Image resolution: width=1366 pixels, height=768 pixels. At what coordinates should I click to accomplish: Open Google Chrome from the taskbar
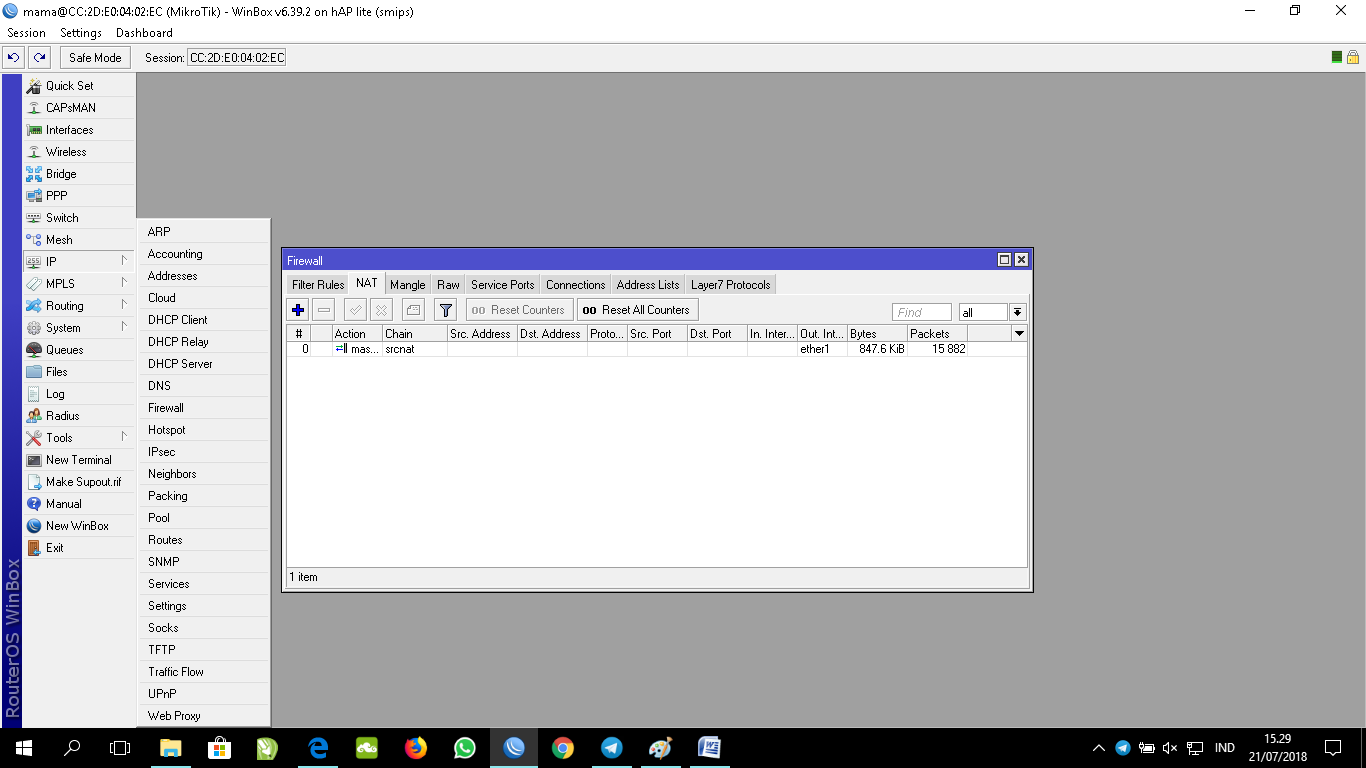(x=563, y=748)
